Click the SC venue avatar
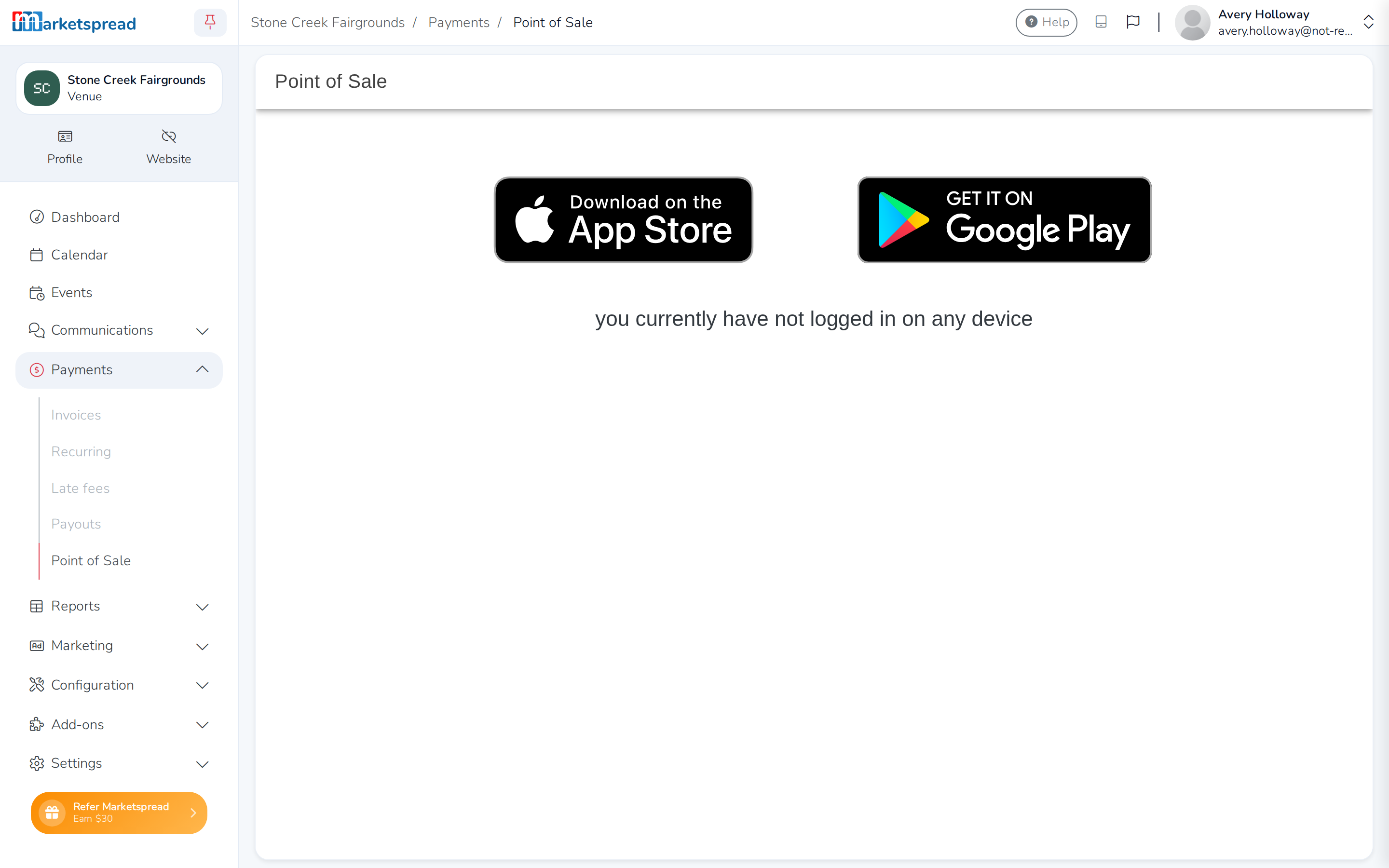1389x868 pixels. 42,88
